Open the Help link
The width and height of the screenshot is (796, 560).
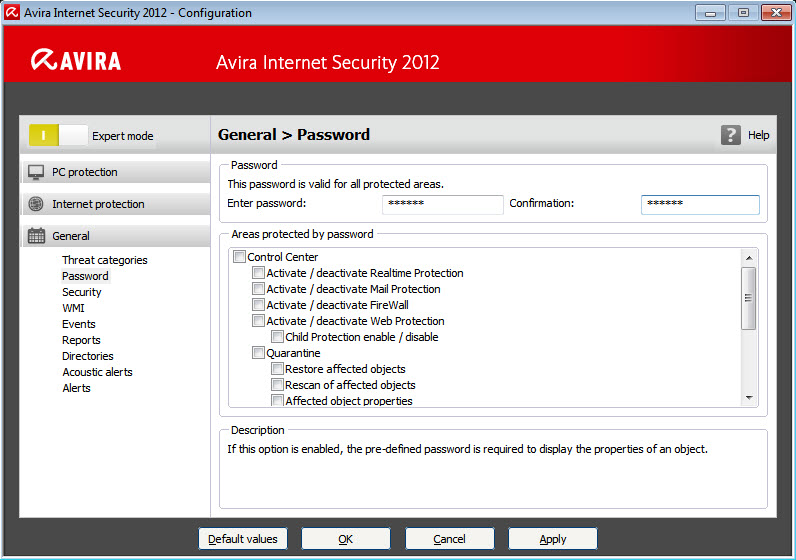(x=758, y=135)
